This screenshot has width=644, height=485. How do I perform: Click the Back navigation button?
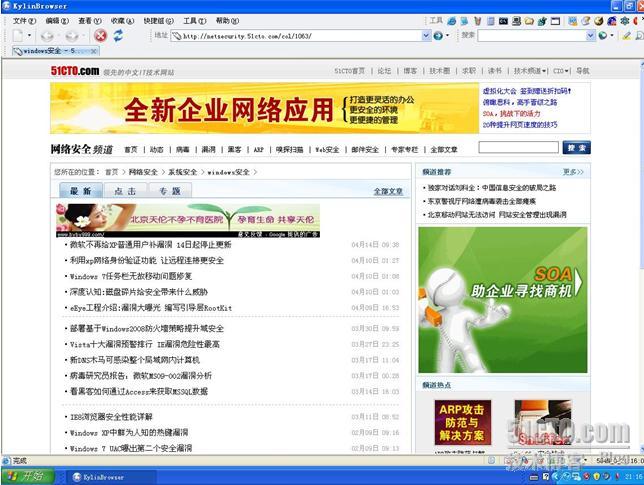47,36
